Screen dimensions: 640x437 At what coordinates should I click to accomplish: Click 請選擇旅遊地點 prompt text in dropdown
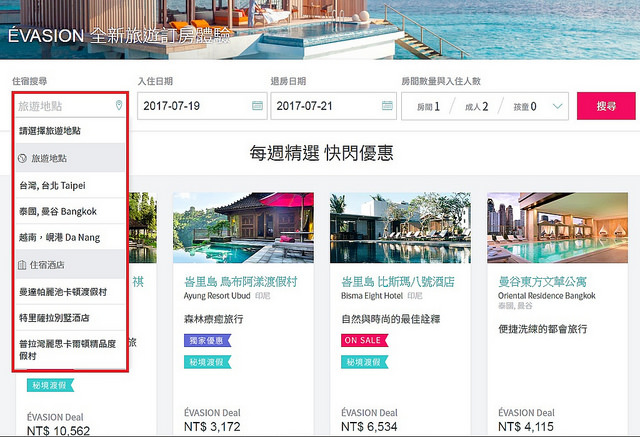pyautogui.click(x=50, y=131)
